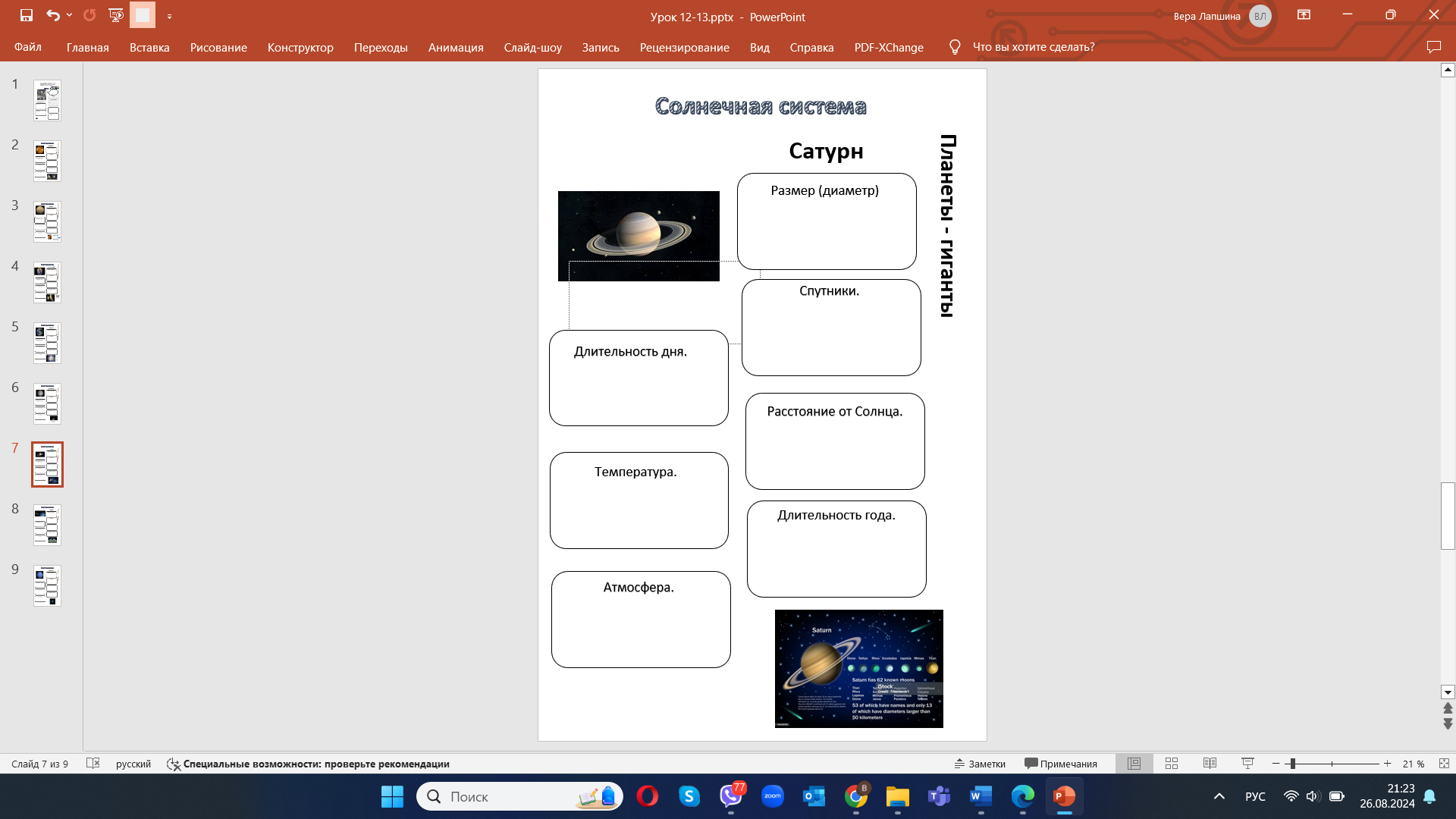
Task: Click the redo/repeat arrow icon
Action: pos(89,15)
